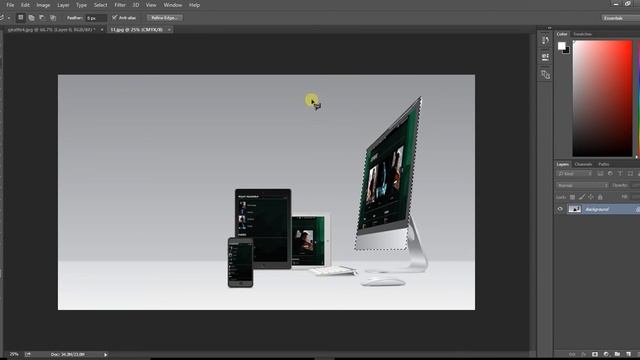Image resolution: width=640 pixels, height=360 pixels.
Task: Toggle lock image pixels brush icon
Action: pos(582,198)
